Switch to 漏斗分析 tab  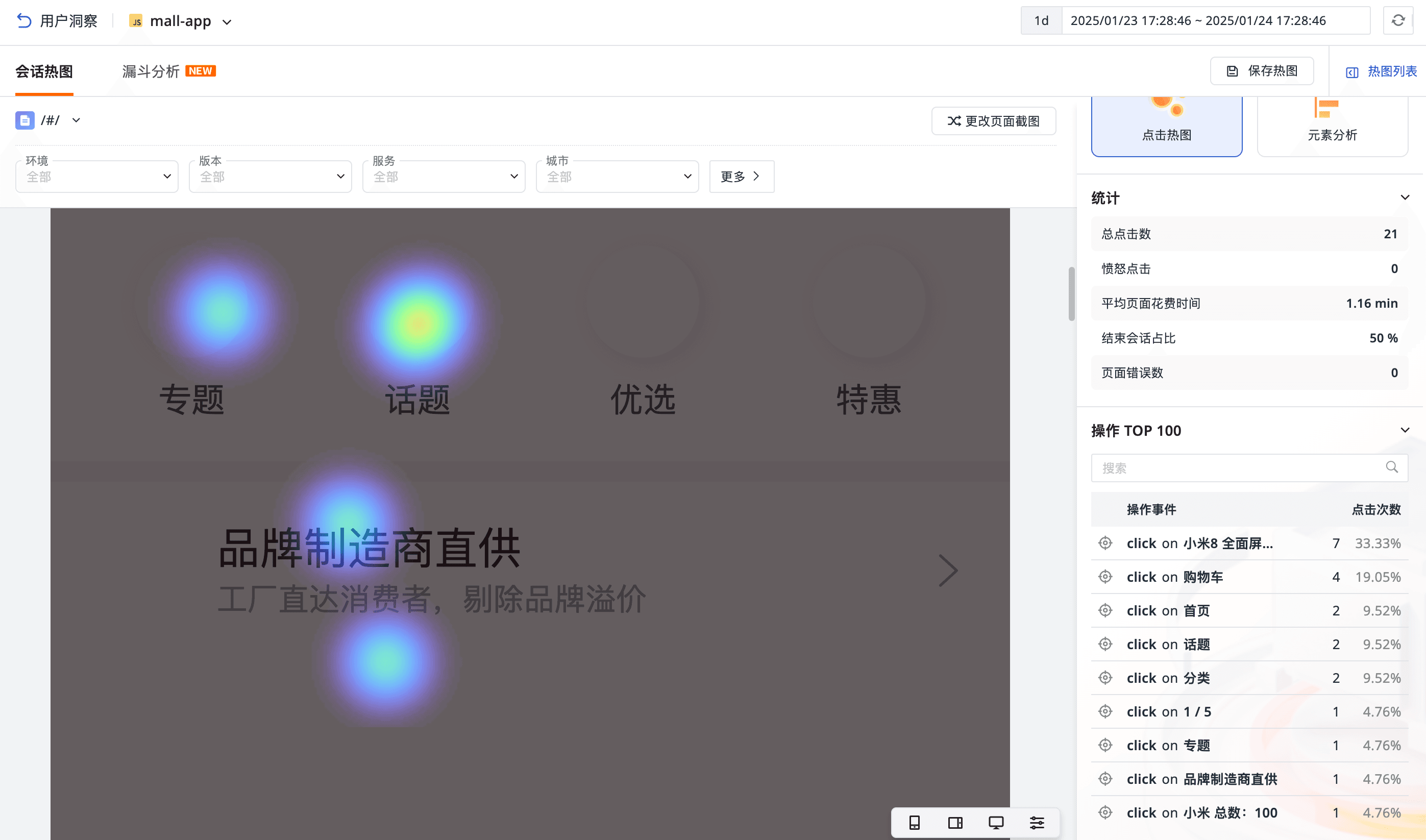151,71
